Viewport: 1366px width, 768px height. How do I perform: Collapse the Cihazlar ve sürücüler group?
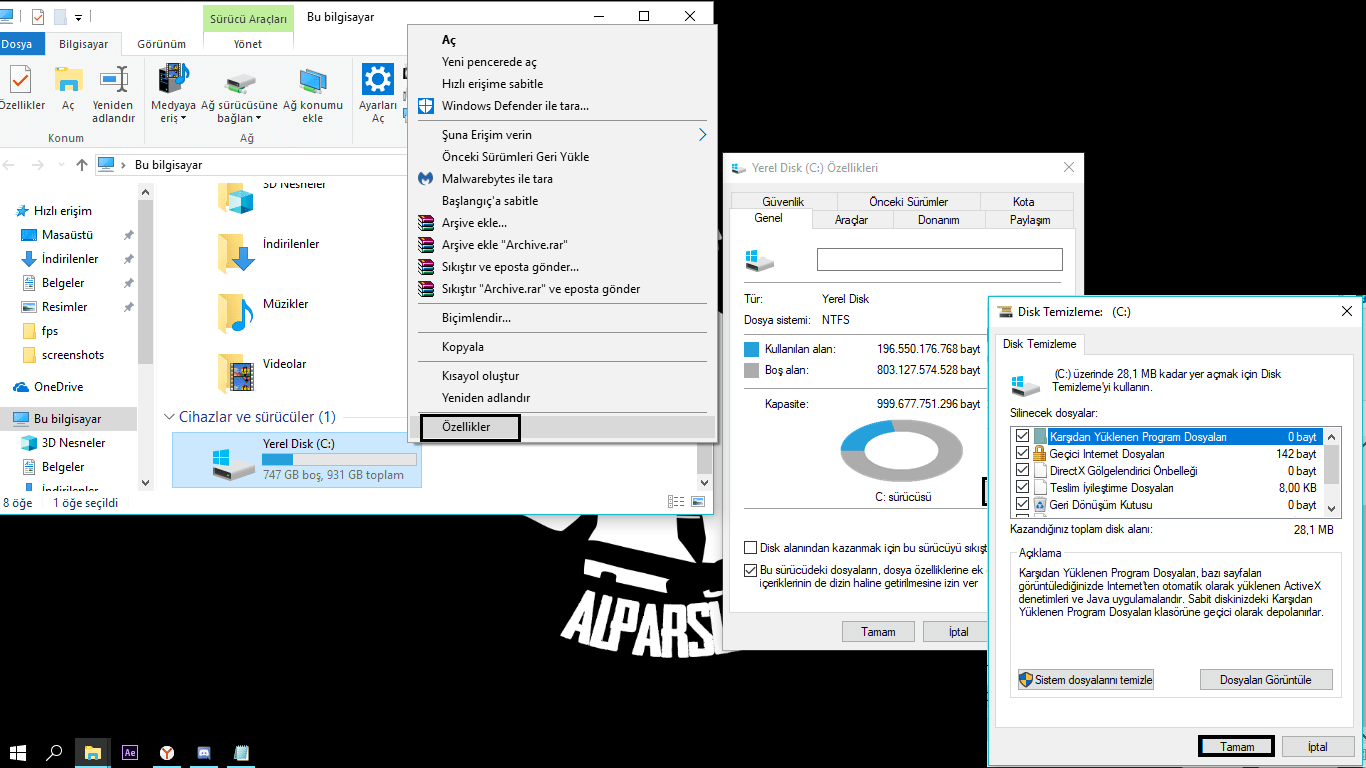point(168,417)
